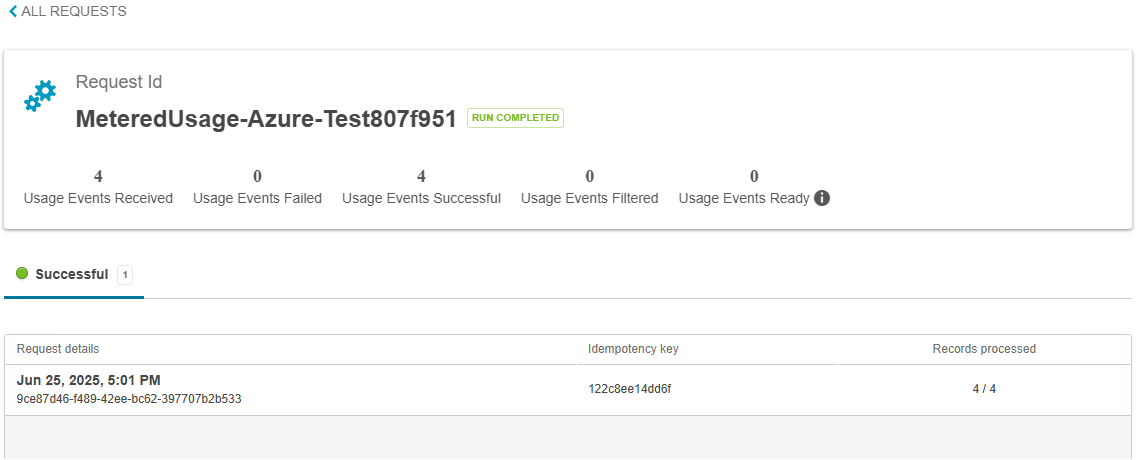This screenshot has height=460, width=1137.
Task: Click the count badge on Successful tab
Action: 125,275
